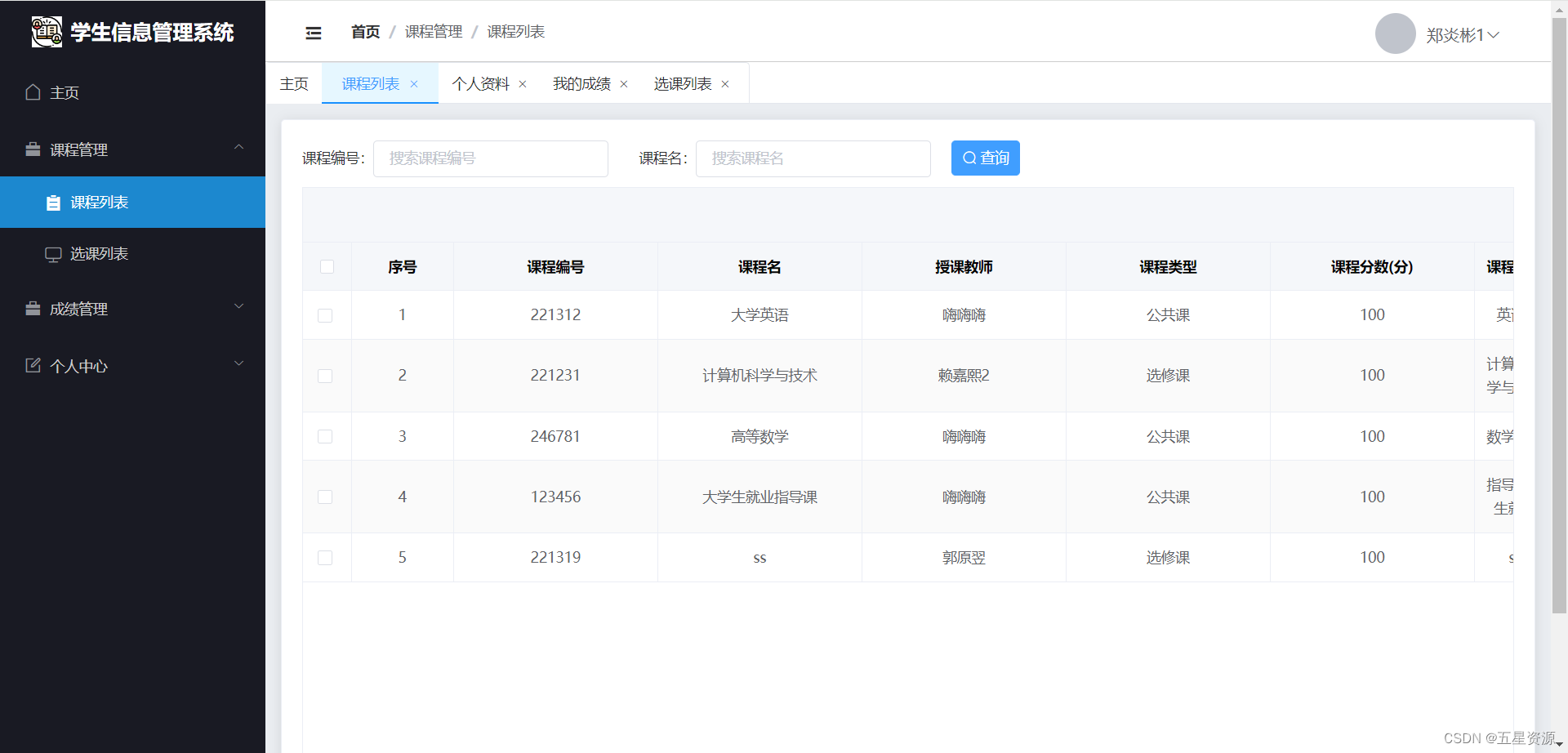The image size is (1568, 753).
Task: Click course name 高等数学
Action: point(759,437)
